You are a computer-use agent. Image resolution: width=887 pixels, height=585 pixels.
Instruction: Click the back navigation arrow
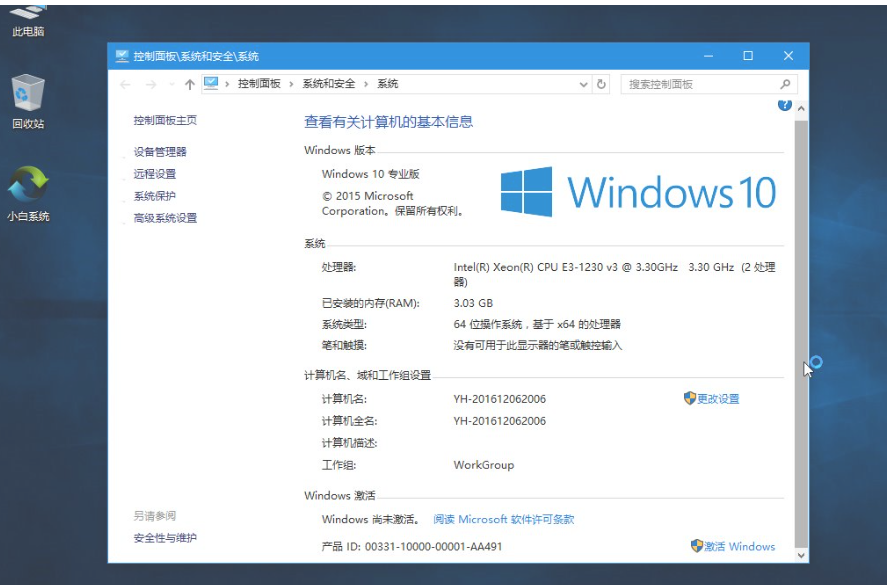[126, 84]
